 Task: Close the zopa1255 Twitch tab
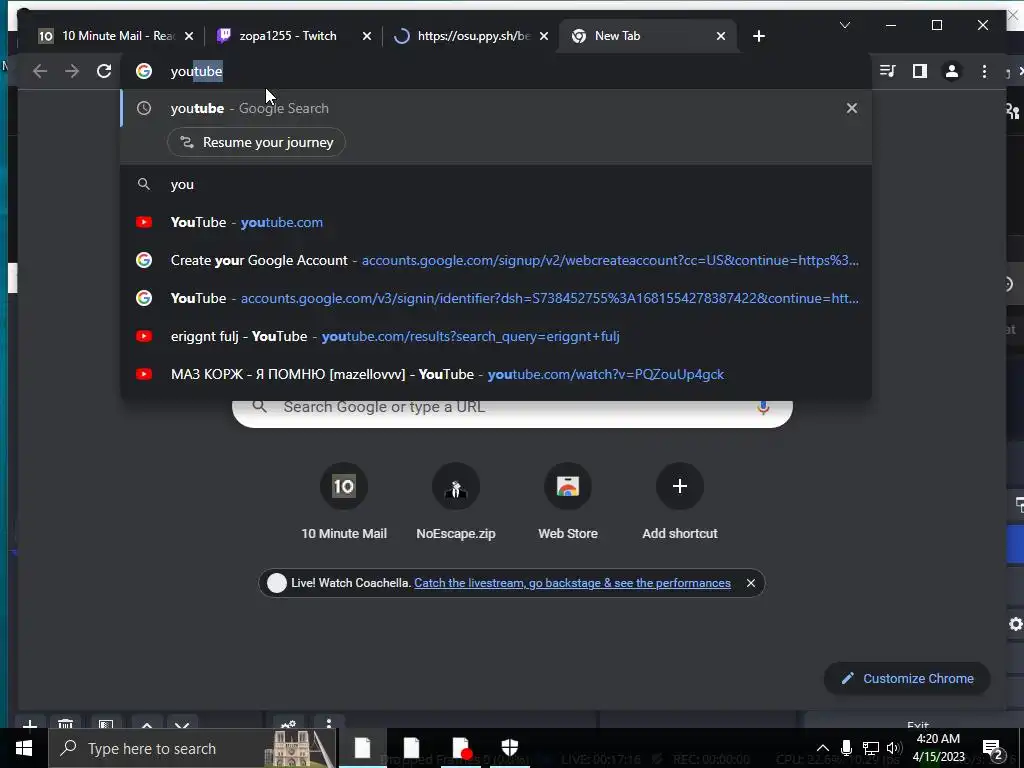(366, 36)
